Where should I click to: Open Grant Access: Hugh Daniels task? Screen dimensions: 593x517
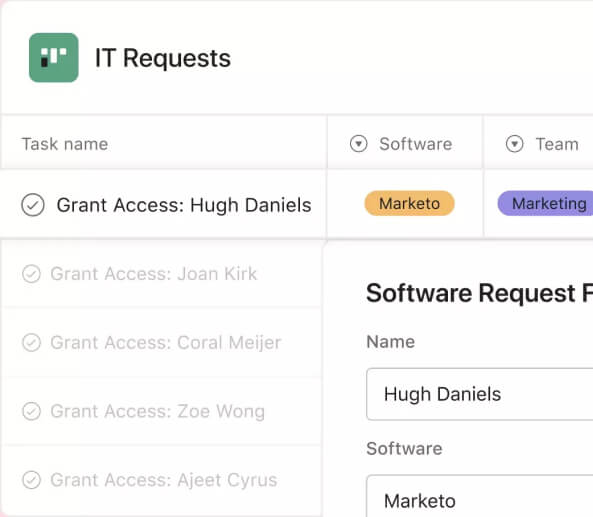184,205
